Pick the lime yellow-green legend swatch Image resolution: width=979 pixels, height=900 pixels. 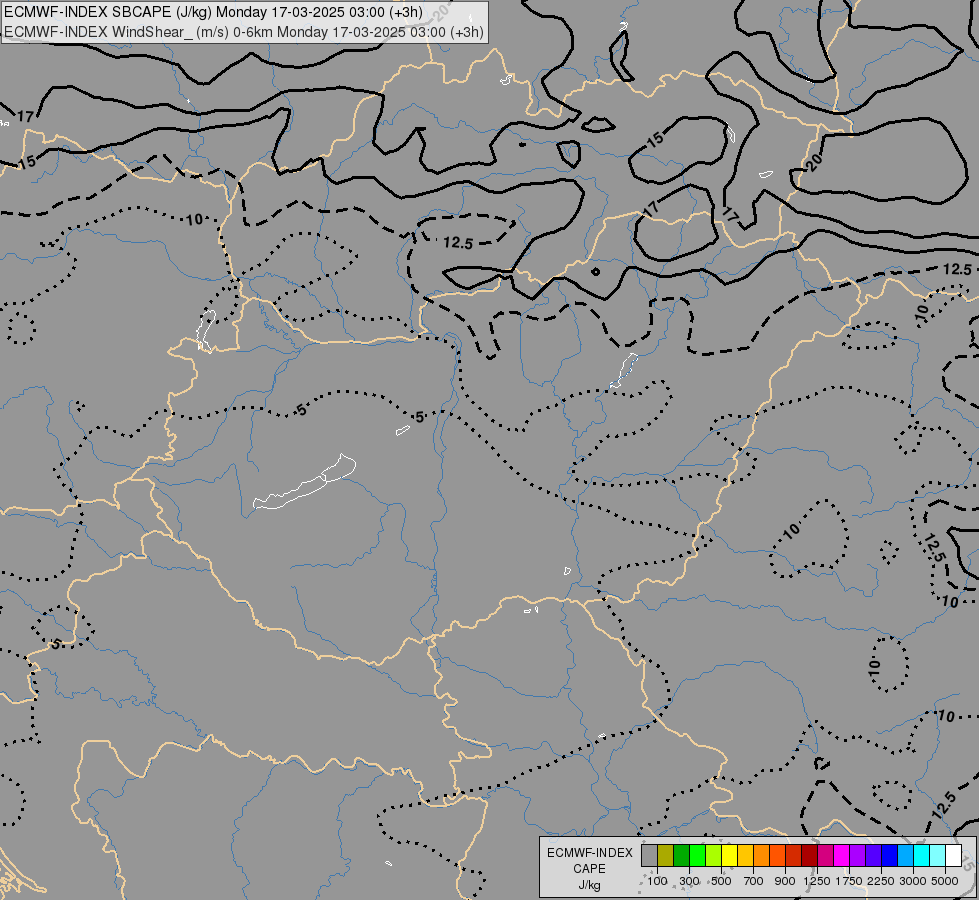714,856
